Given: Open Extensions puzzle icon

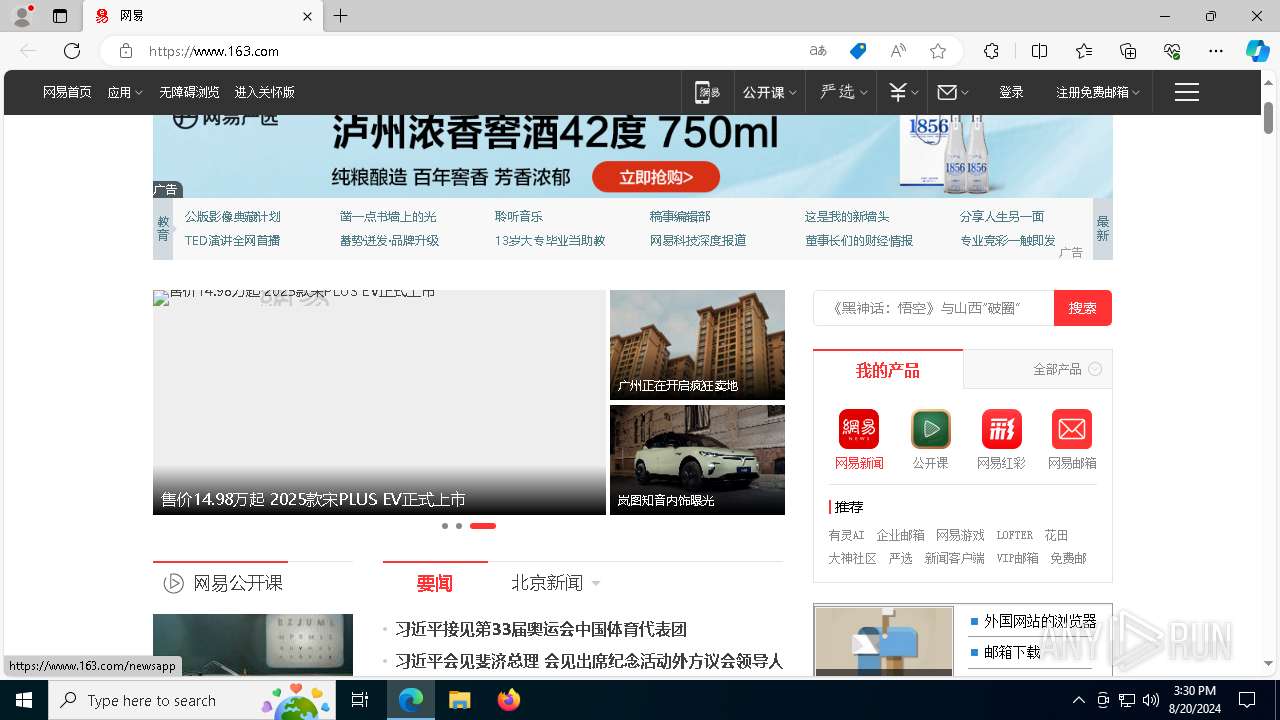Looking at the screenshot, I should 991,51.
